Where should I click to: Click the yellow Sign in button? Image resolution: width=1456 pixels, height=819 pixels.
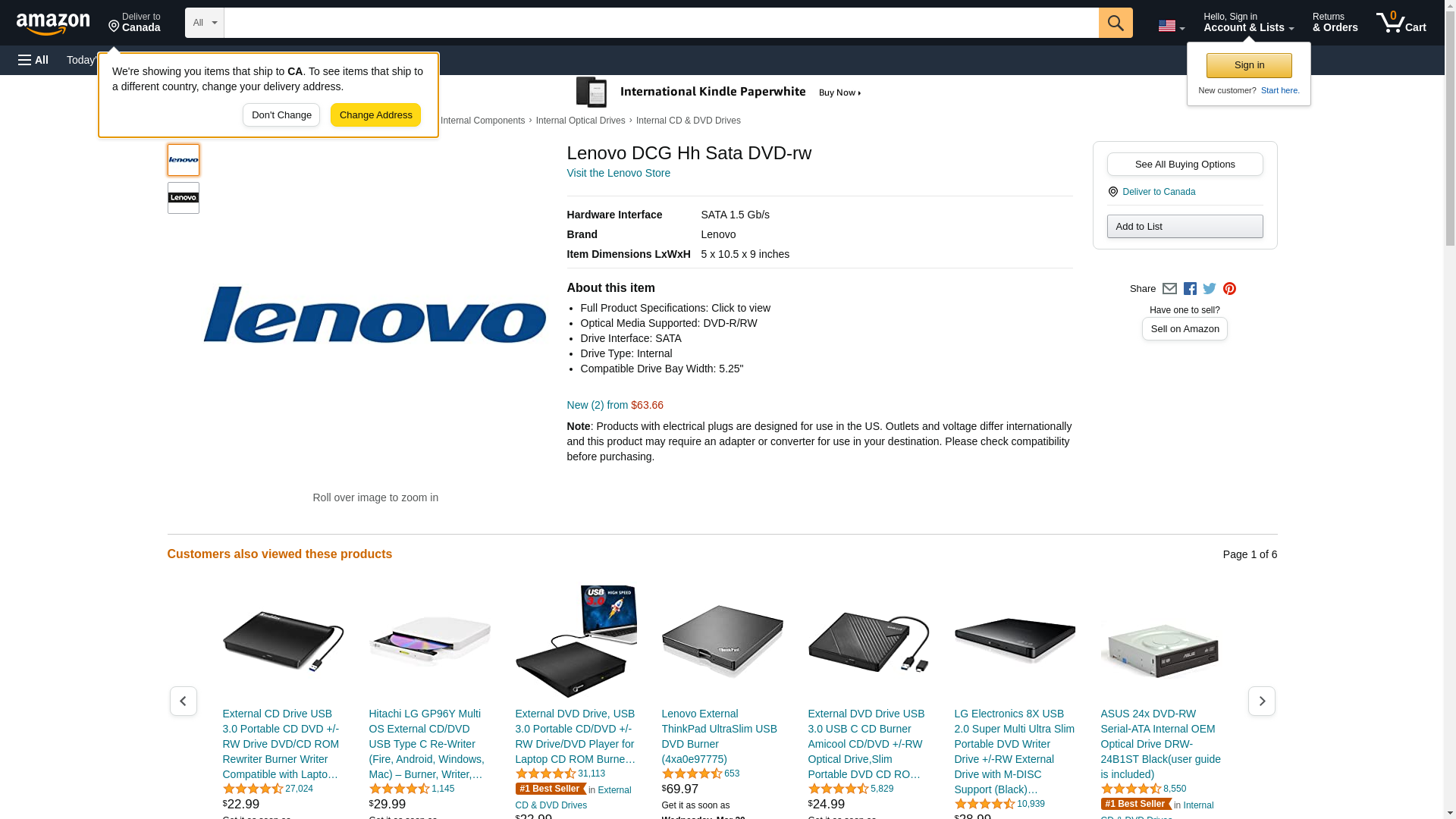(1249, 65)
